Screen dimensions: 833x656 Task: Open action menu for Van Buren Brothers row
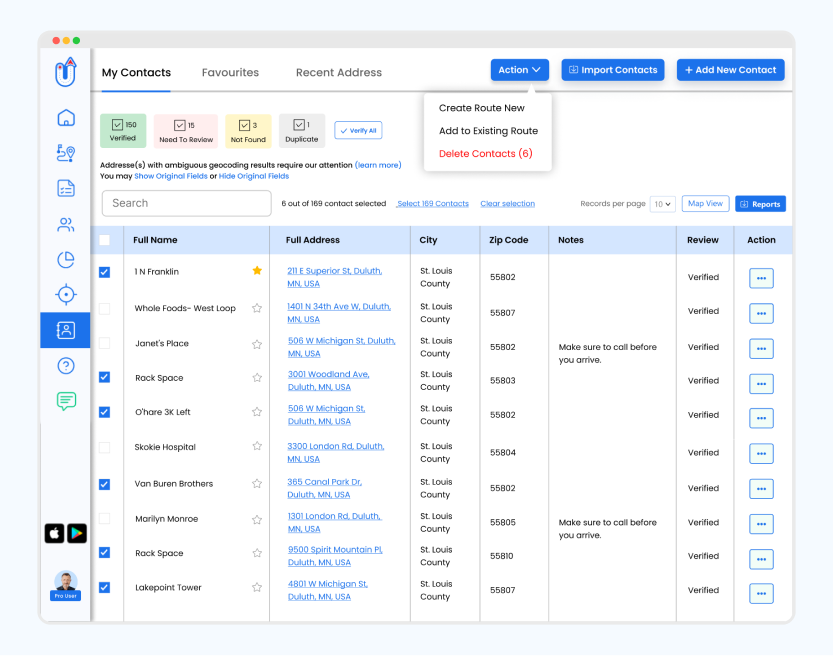pos(761,489)
